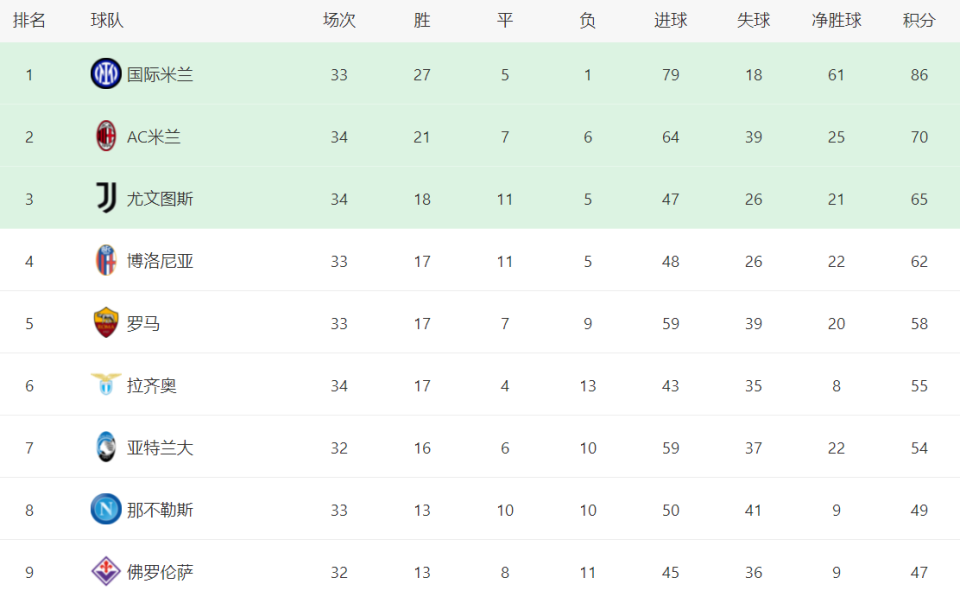Viewport: 960px width, 597px height.
Task: Click the AC Milan club crest
Action: tap(106, 136)
